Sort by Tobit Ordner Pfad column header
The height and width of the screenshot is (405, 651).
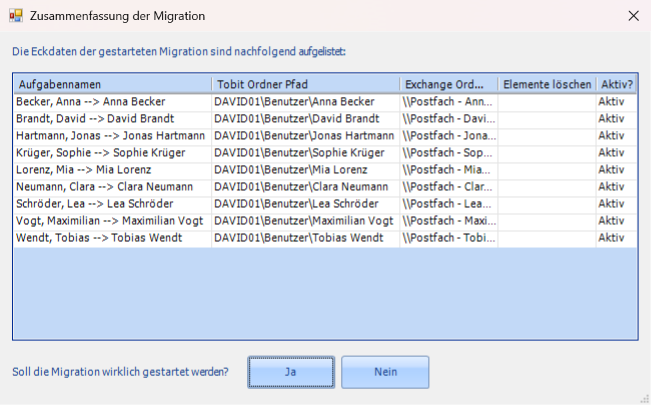[306, 84]
